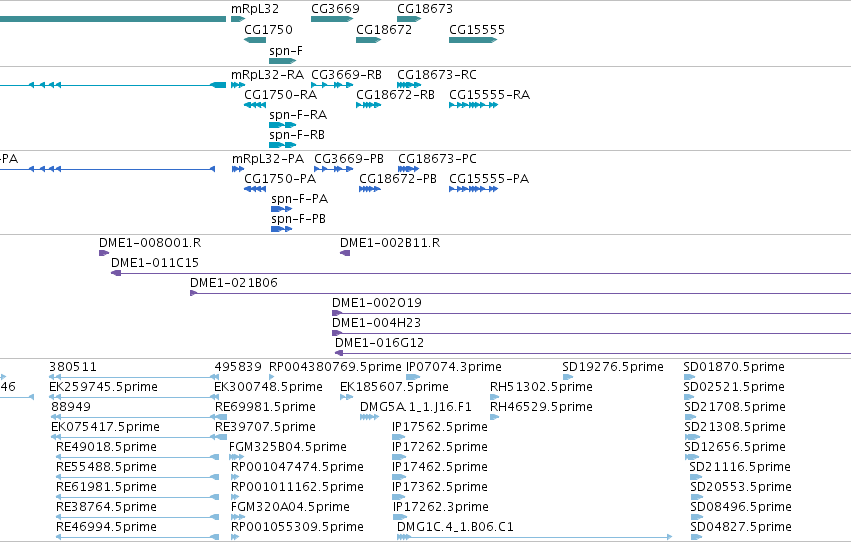Select protein spn-F-PB label
Image resolution: width=851 pixels, height=542 pixels.
coord(299,219)
